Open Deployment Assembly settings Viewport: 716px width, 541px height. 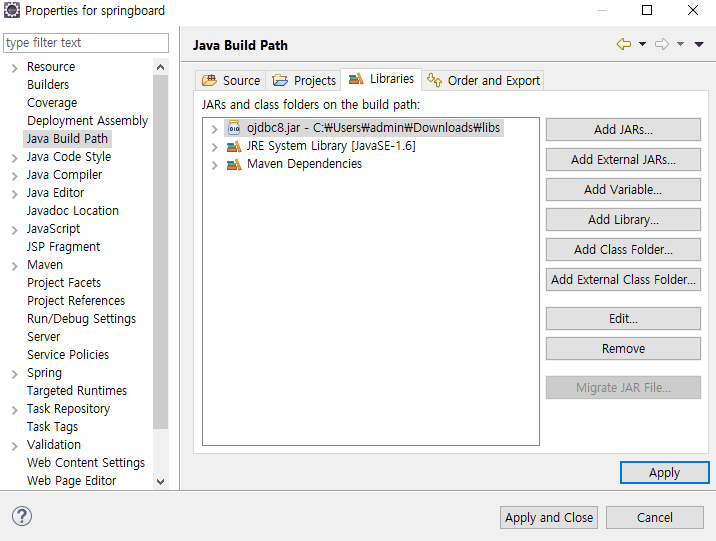pos(87,121)
